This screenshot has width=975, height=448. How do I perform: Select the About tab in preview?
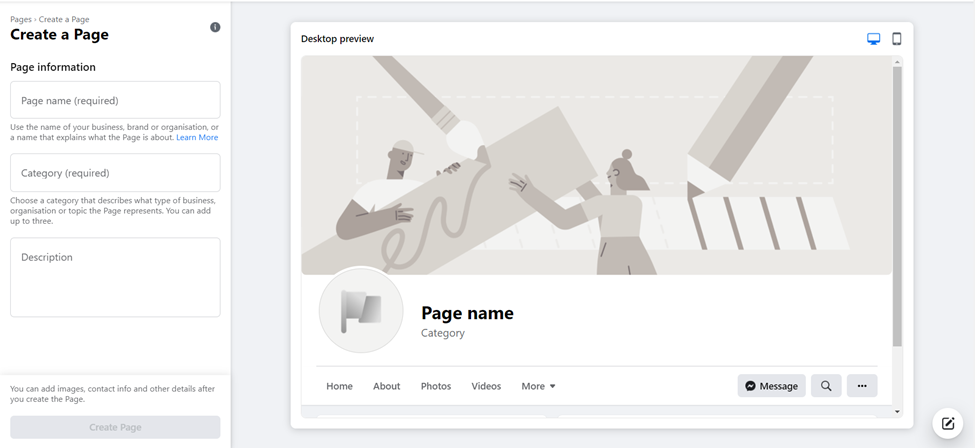click(386, 386)
